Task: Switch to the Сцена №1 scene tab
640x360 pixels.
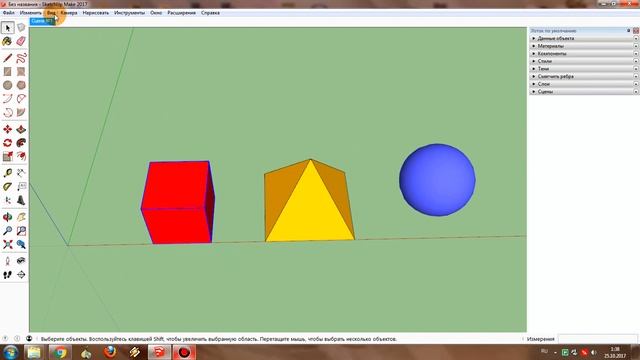Action: tap(42, 21)
